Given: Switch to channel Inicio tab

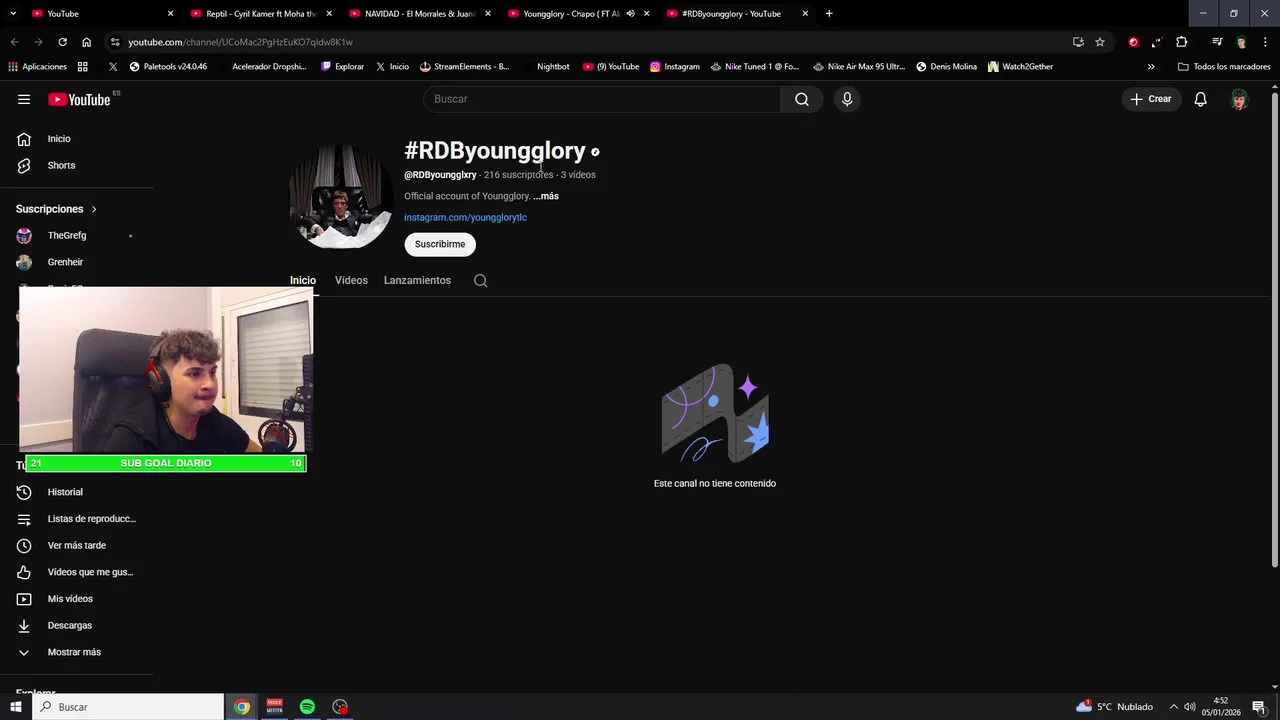Looking at the screenshot, I should tap(303, 281).
